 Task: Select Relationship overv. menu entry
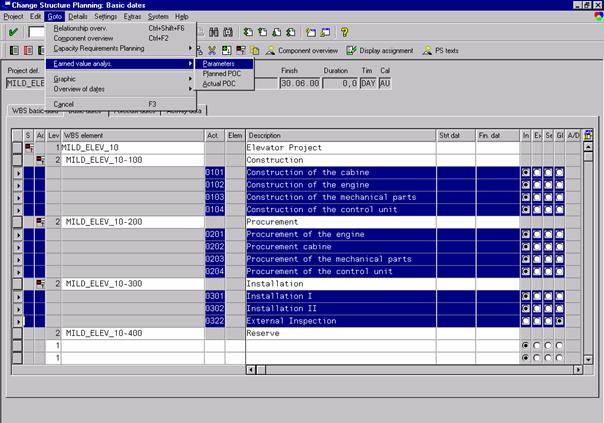[119, 28]
